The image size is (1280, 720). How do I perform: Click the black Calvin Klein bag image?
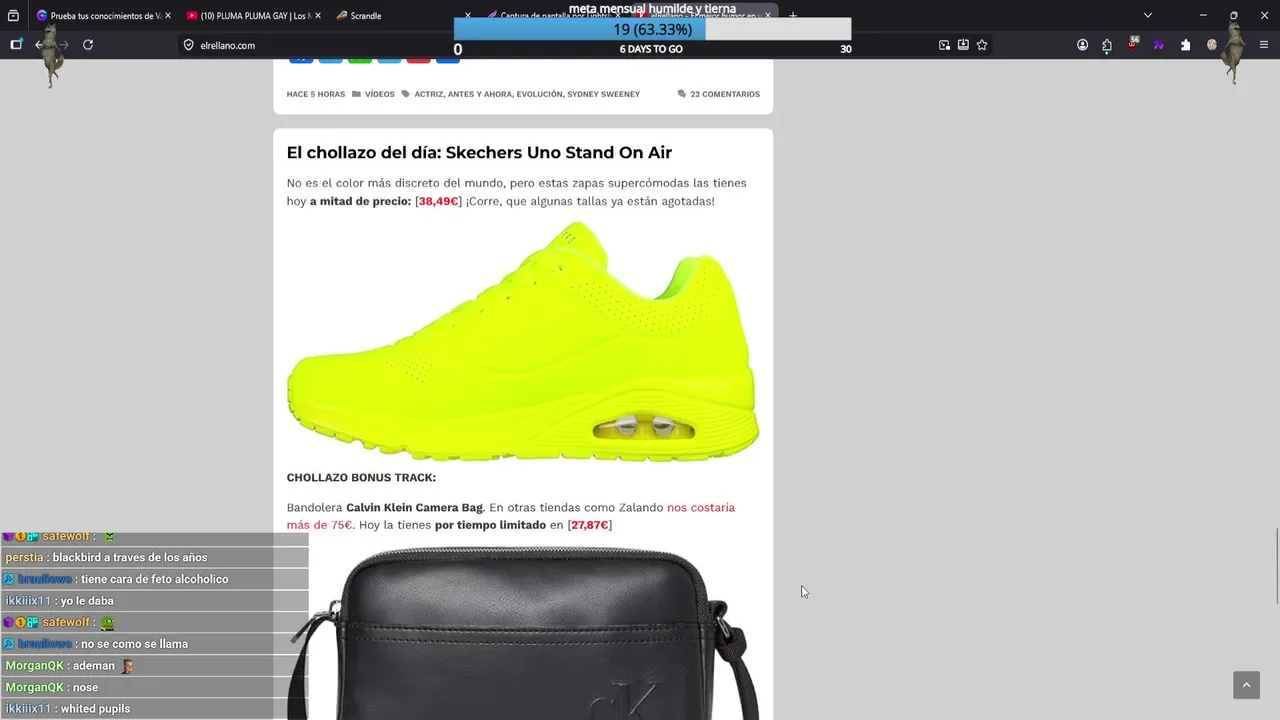point(523,634)
